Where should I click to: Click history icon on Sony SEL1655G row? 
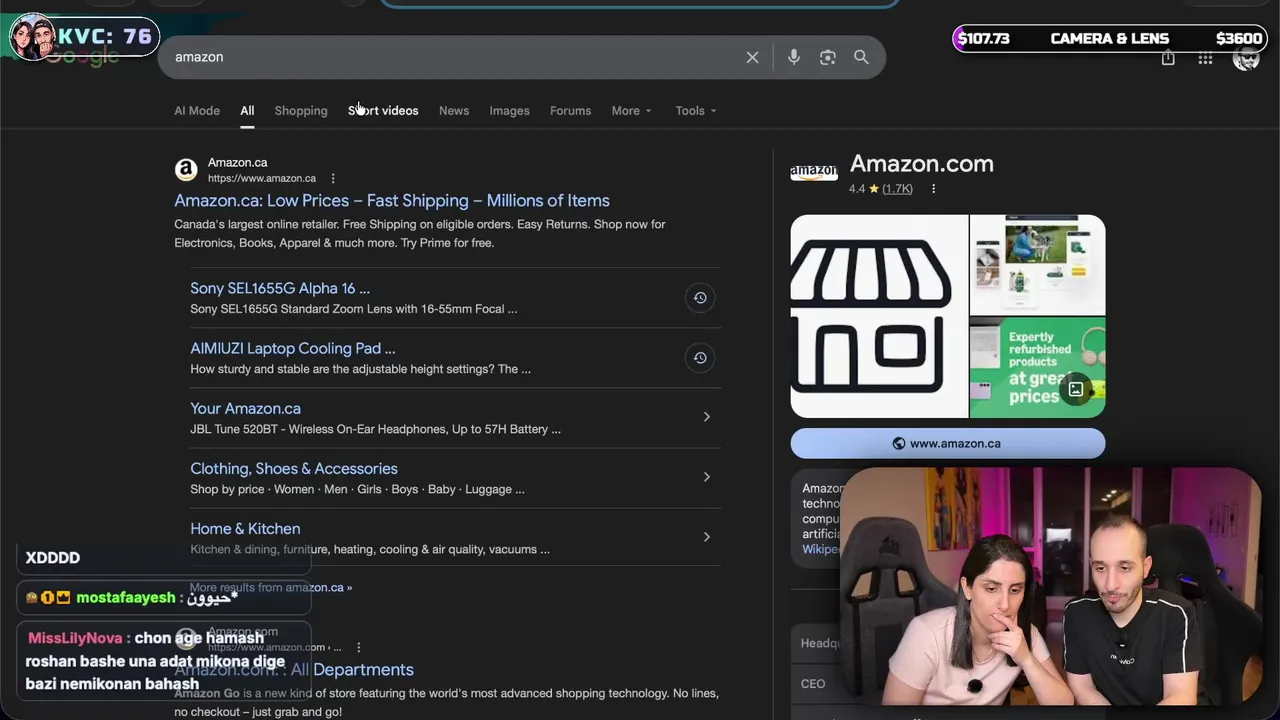[x=700, y=298]
